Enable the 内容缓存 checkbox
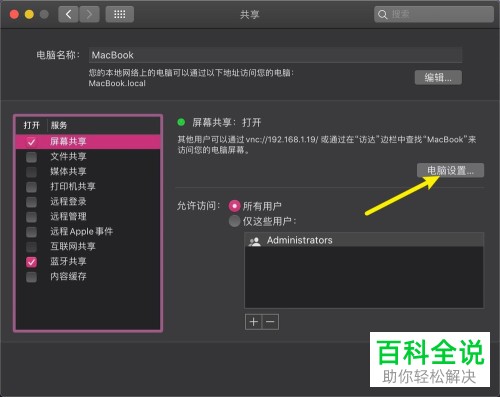 (x=31, y=277)
